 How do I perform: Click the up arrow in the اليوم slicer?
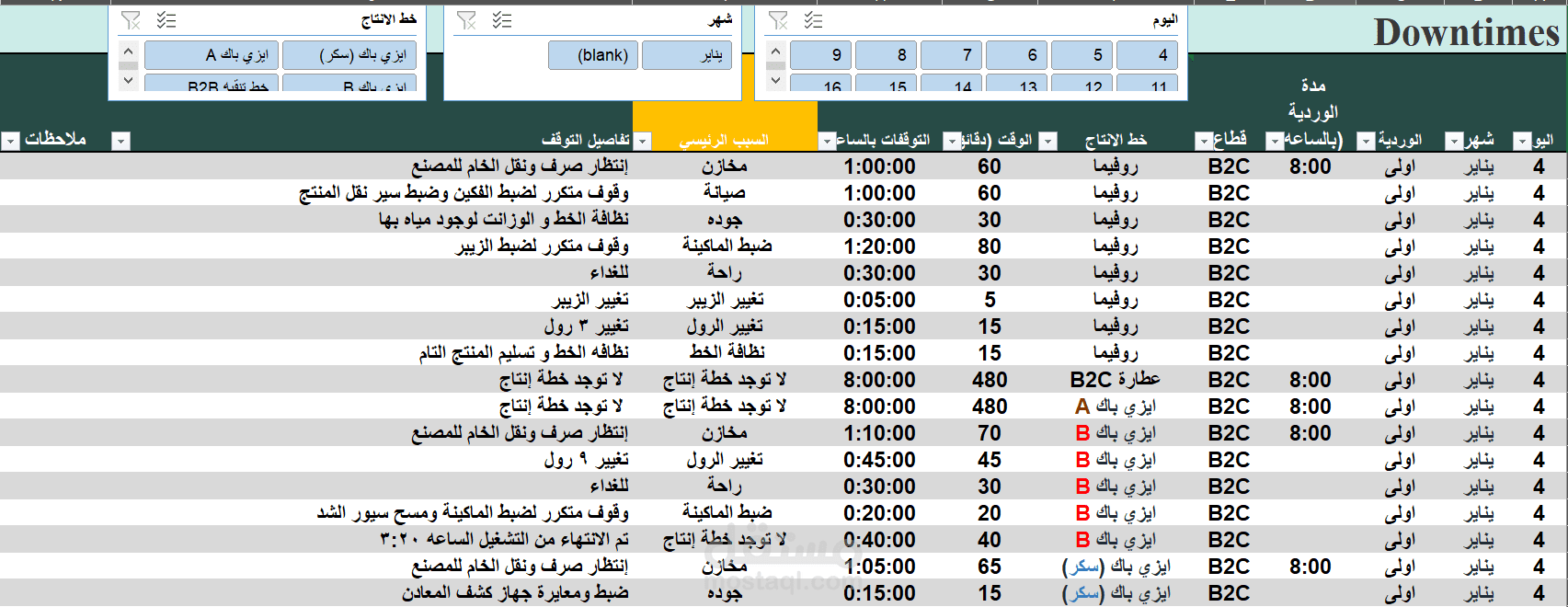775,51
